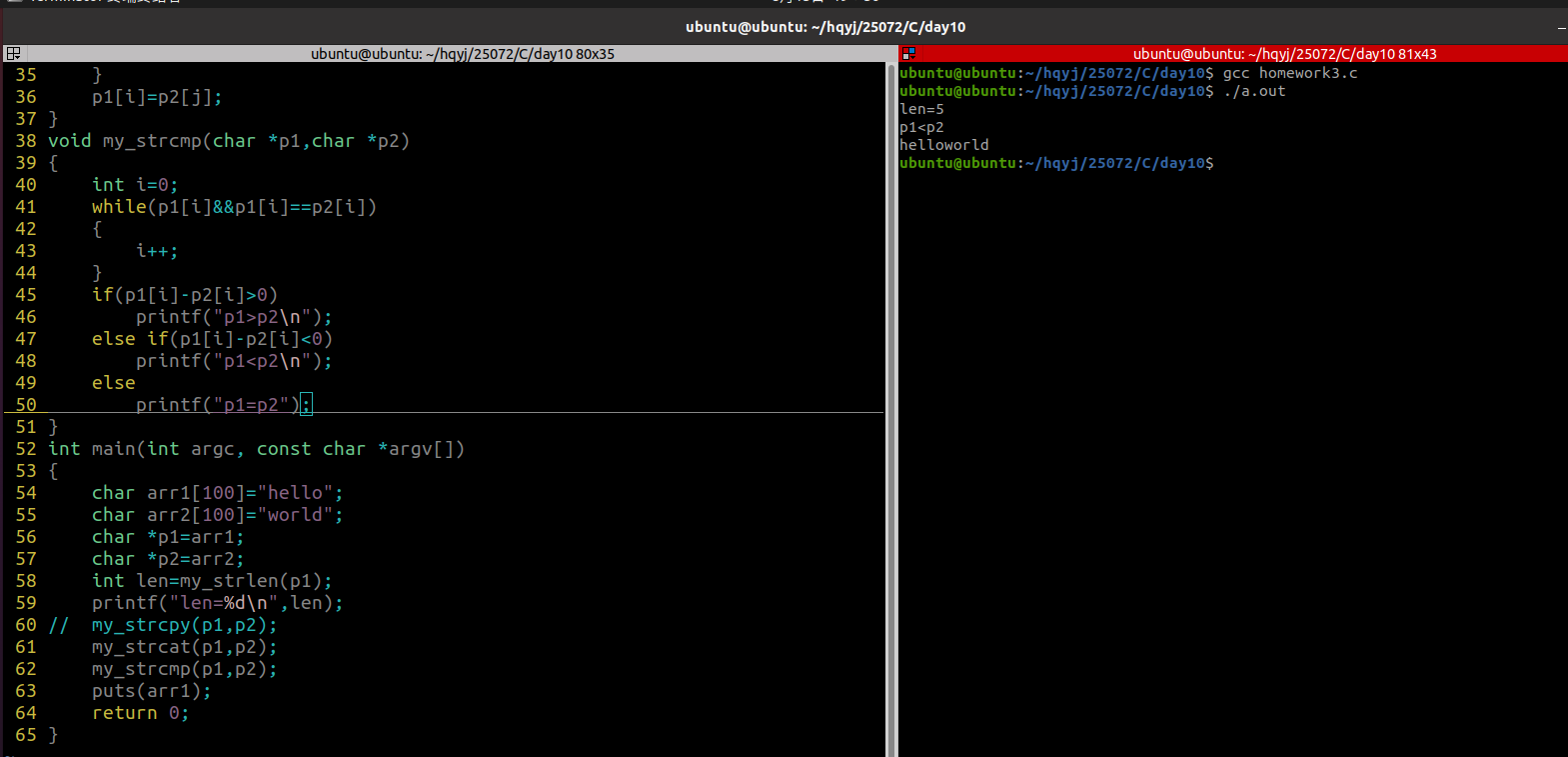Click the commented-out my_strcpy(p1,p2) line 60
The width and height of the screenshot is (1568, 757).
click(163, 625)
